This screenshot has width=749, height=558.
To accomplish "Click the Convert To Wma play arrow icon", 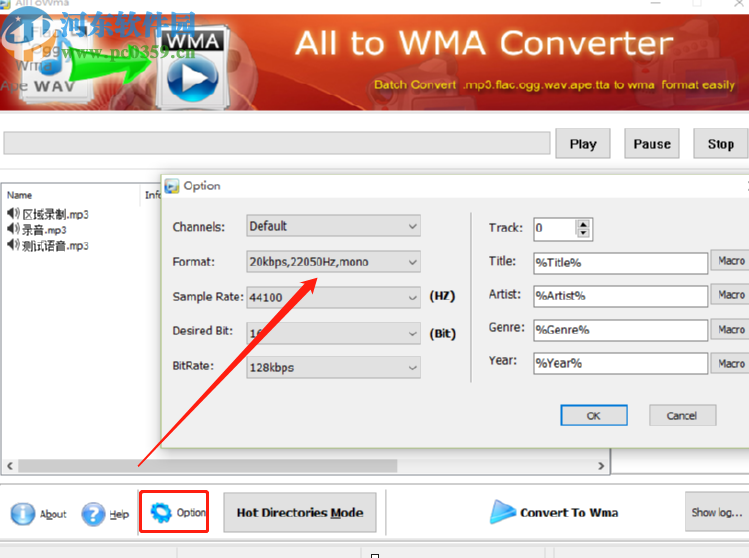I will pos(503,512).
